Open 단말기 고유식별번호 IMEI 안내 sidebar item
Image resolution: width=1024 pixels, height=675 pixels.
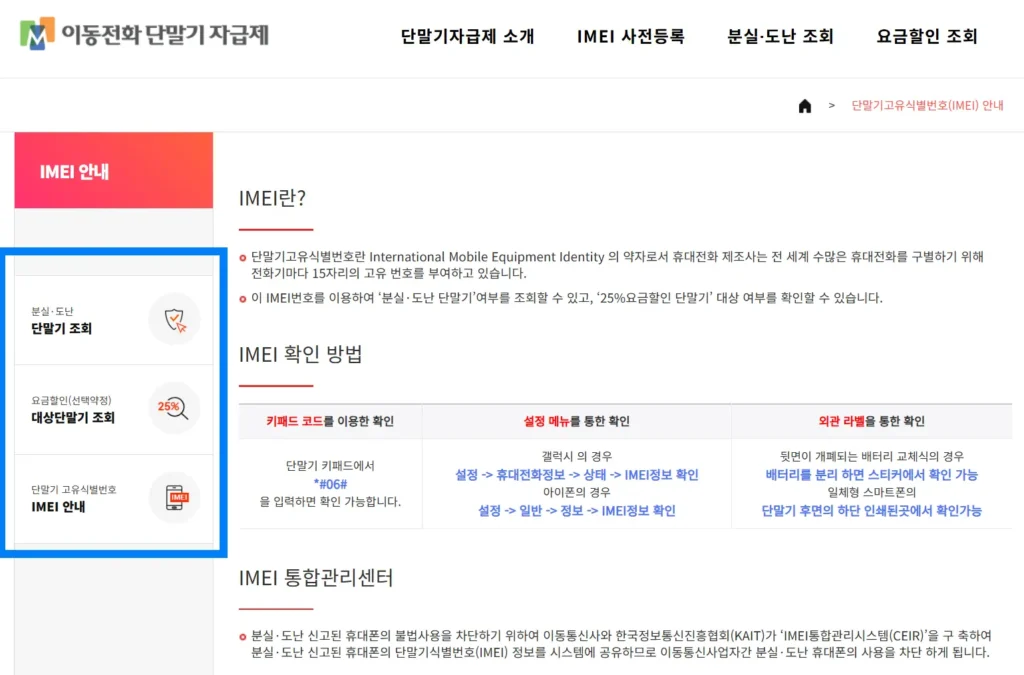coord(114,499)
